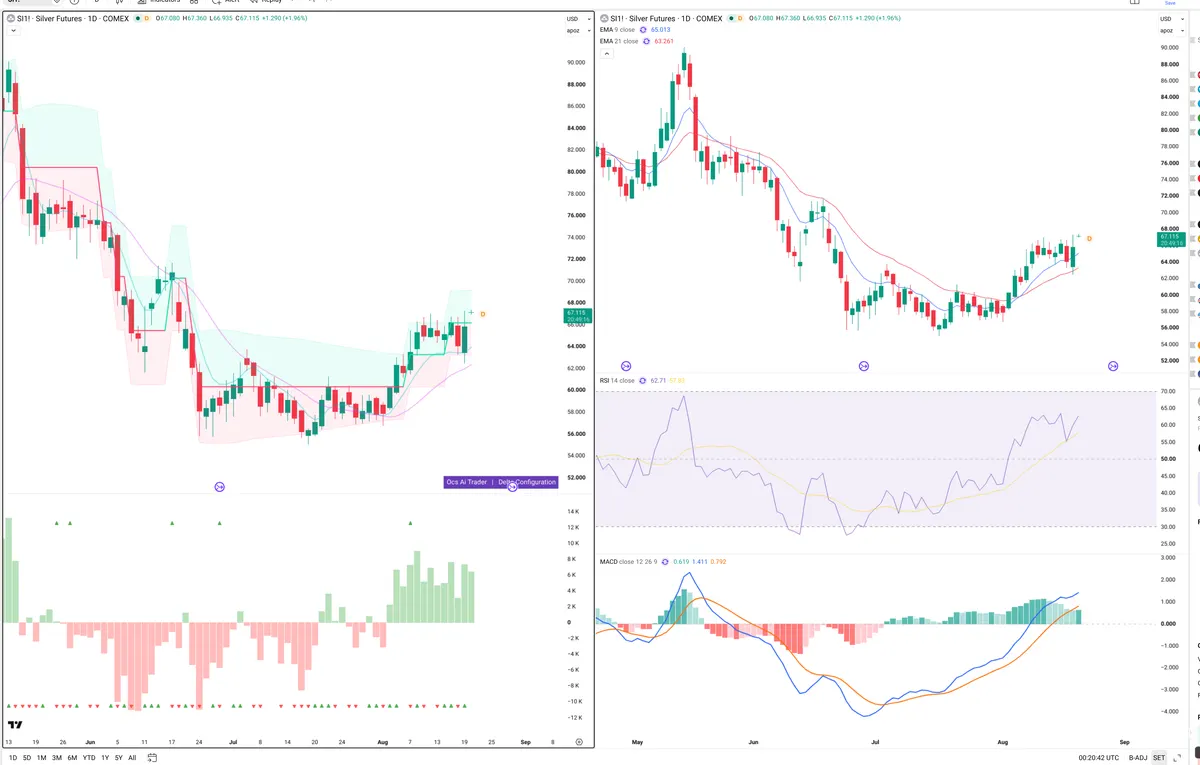Collapse the right chart's EMA legend arrow

pyautogui.click(x=605, y=53)
